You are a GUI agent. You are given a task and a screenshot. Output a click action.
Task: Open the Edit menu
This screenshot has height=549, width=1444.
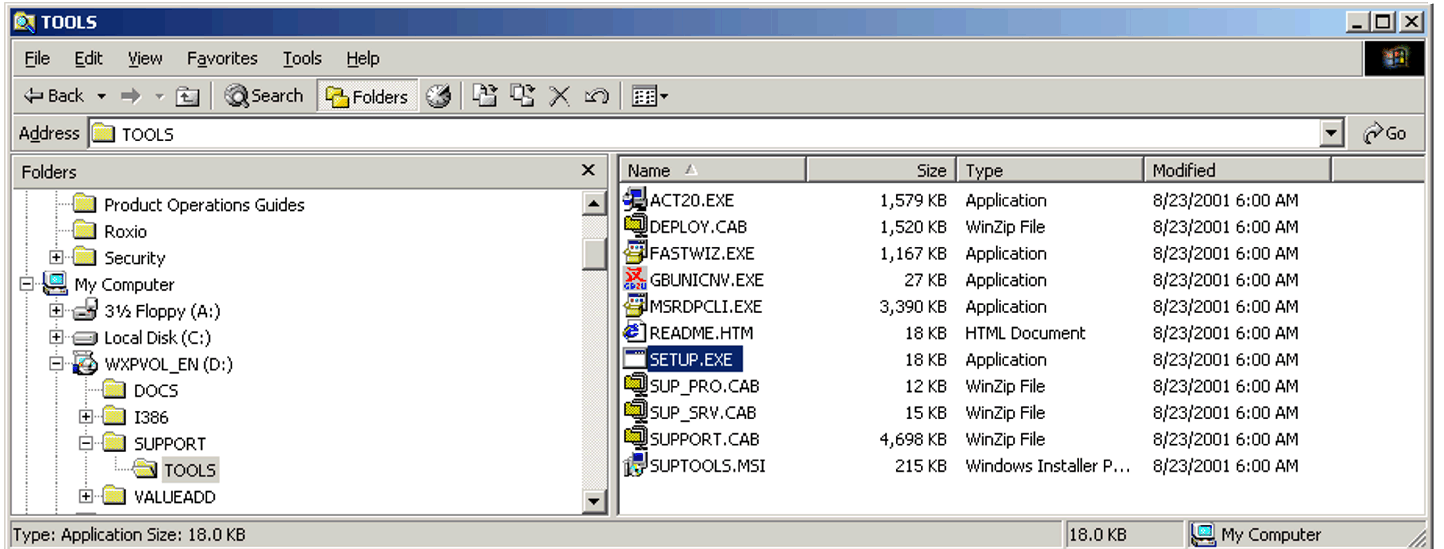(x=89, y=58)
